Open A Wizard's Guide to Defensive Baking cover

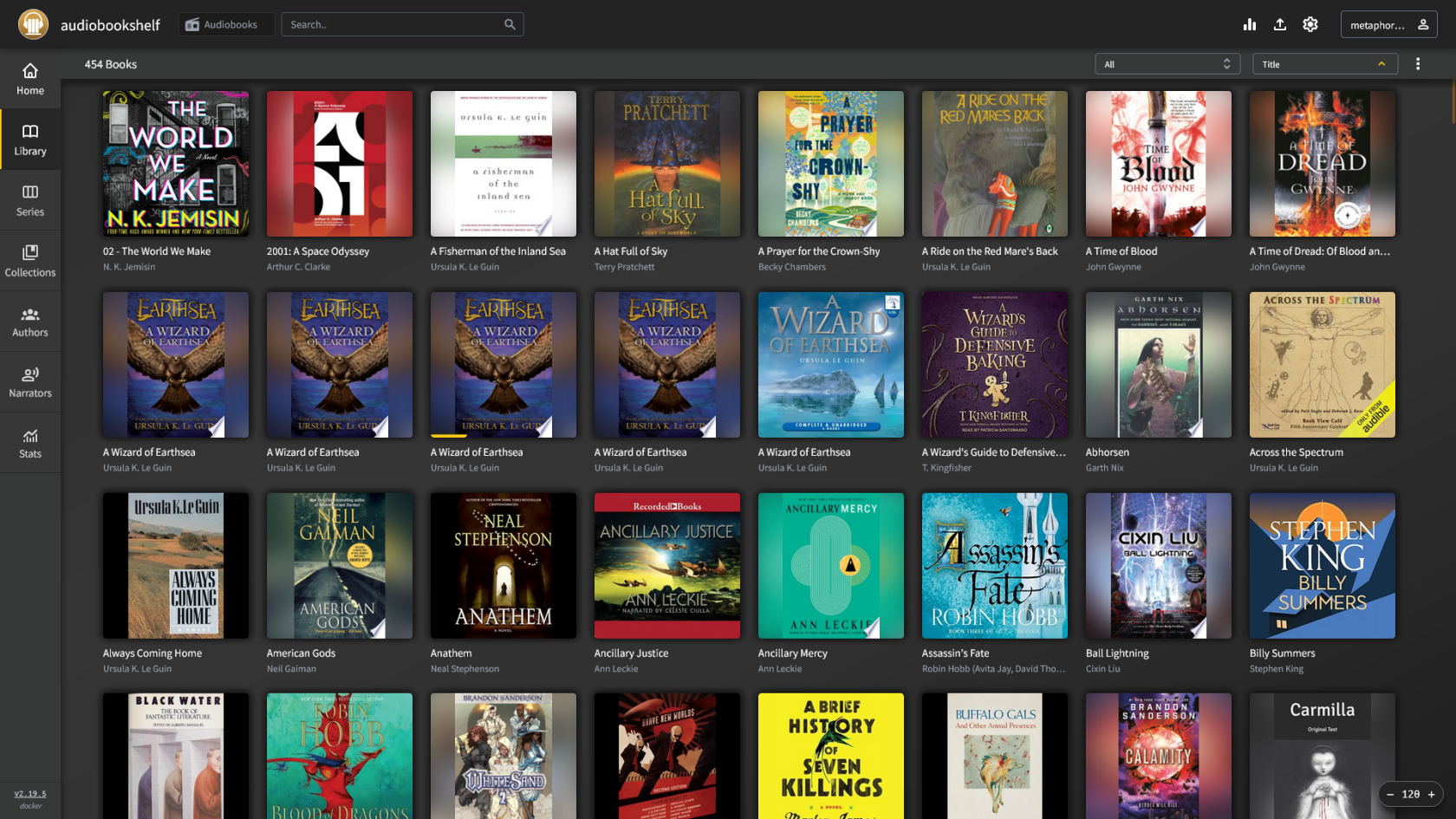[x=995, y=365]
